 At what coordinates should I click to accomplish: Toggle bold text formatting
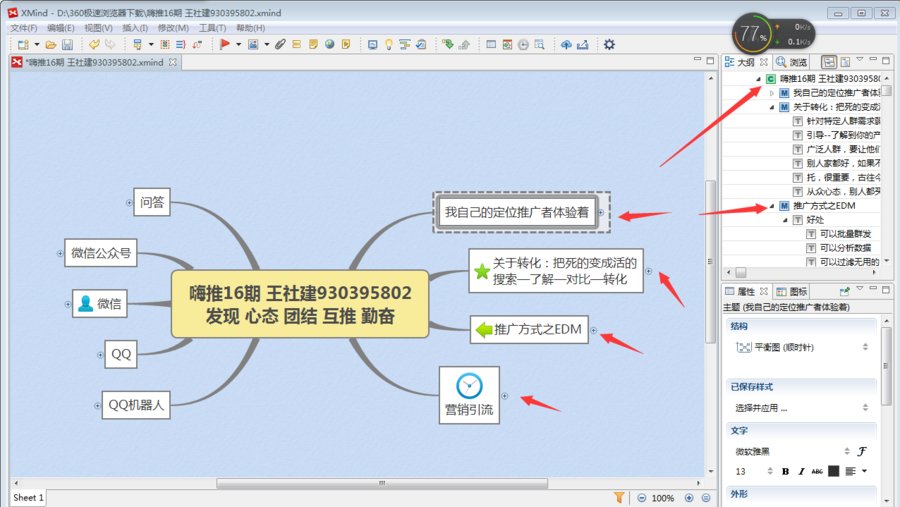pos(785,471)
